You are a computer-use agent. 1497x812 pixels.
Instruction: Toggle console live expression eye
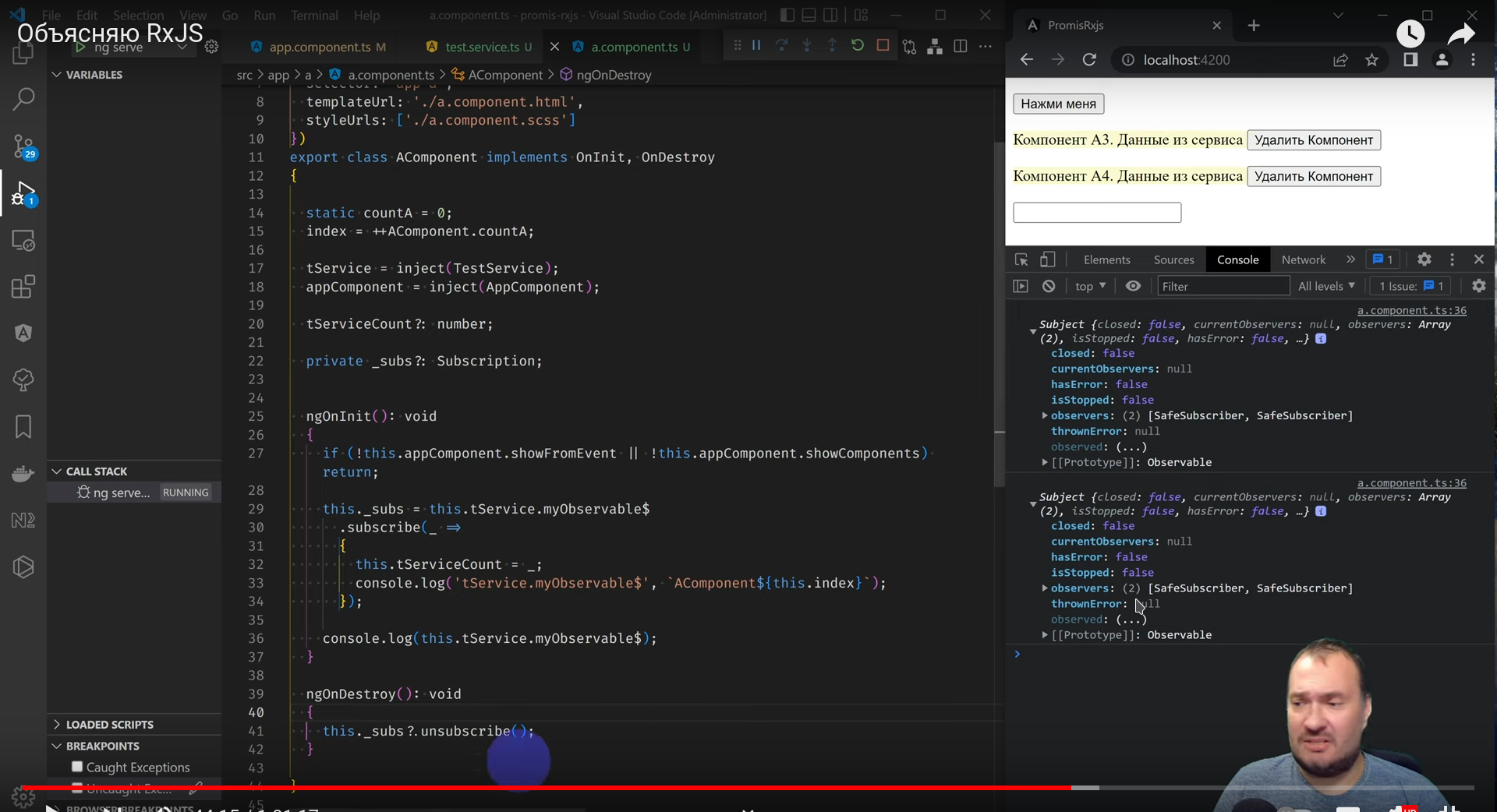(1133, 286)
